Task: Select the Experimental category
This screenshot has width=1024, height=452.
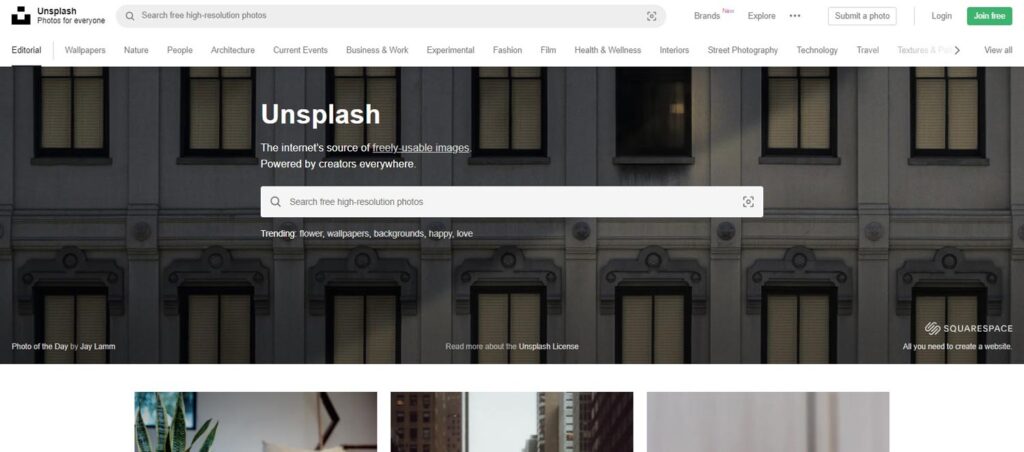Action: point(451,50)
